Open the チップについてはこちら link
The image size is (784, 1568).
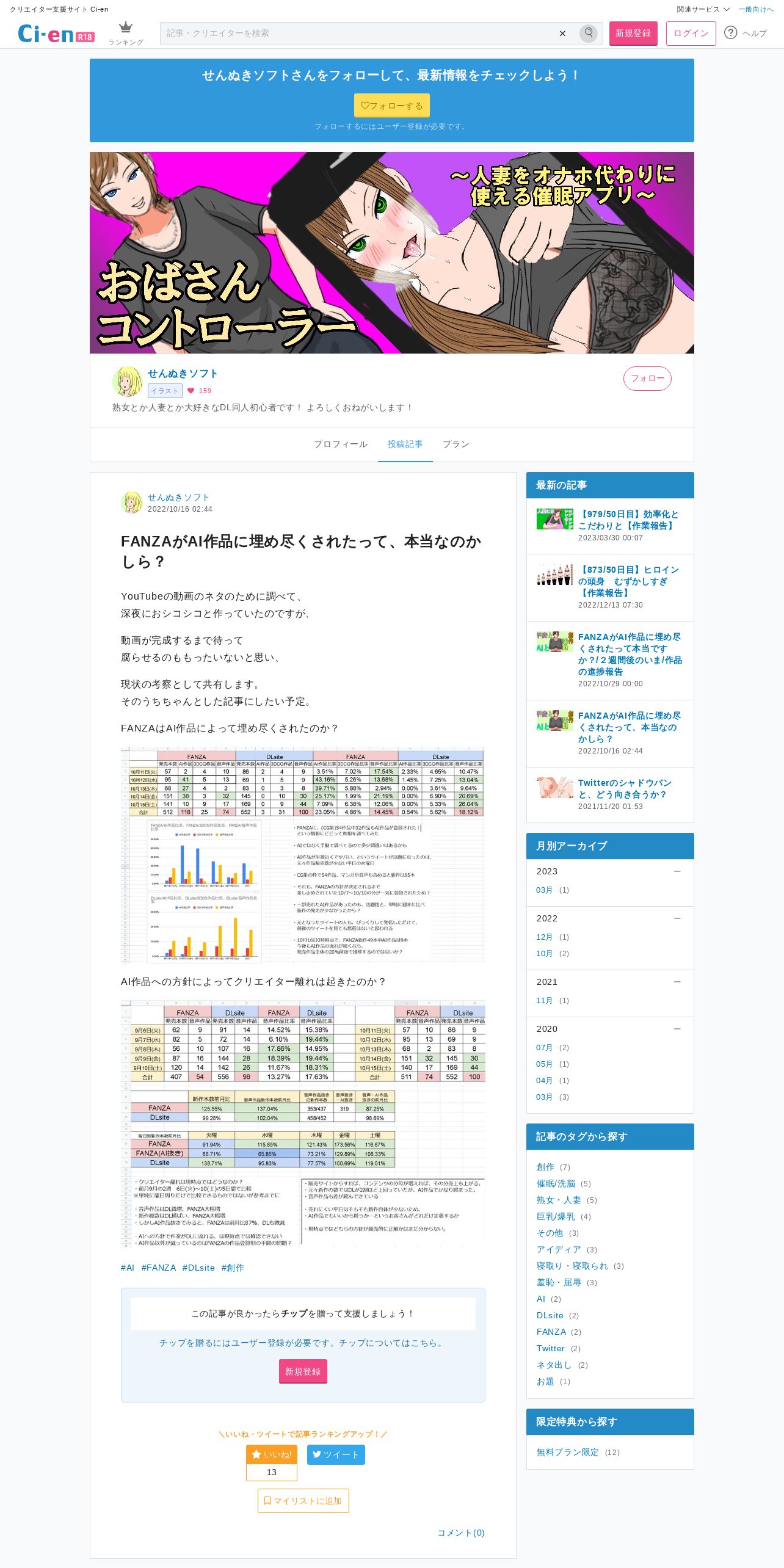(392, 1343)
